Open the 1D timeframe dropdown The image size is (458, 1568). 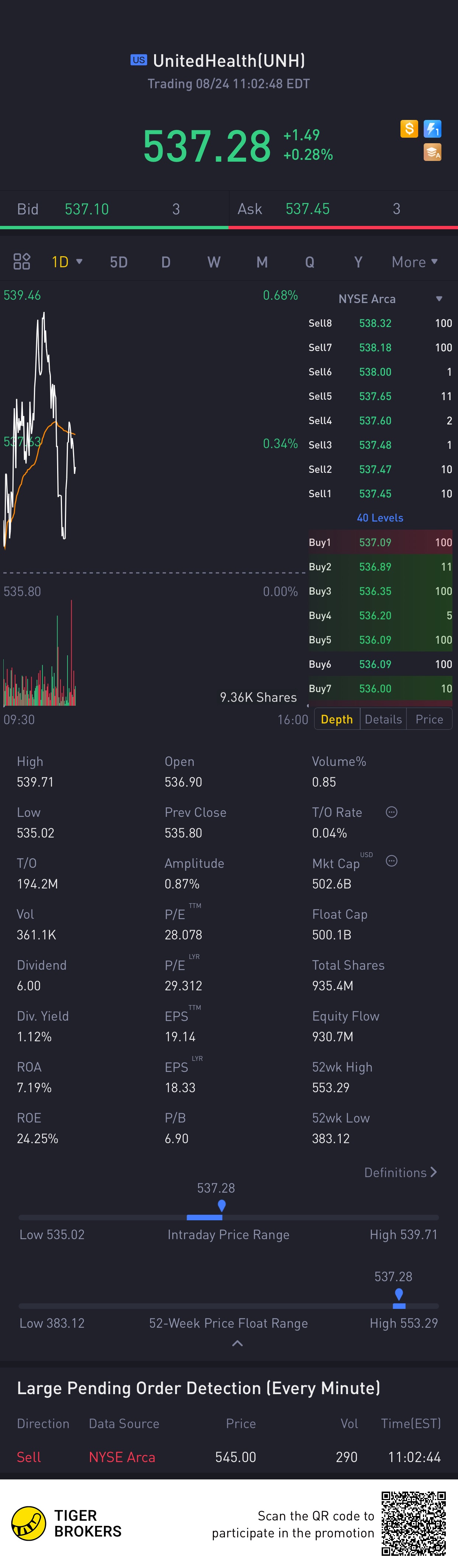coord(67,262)
